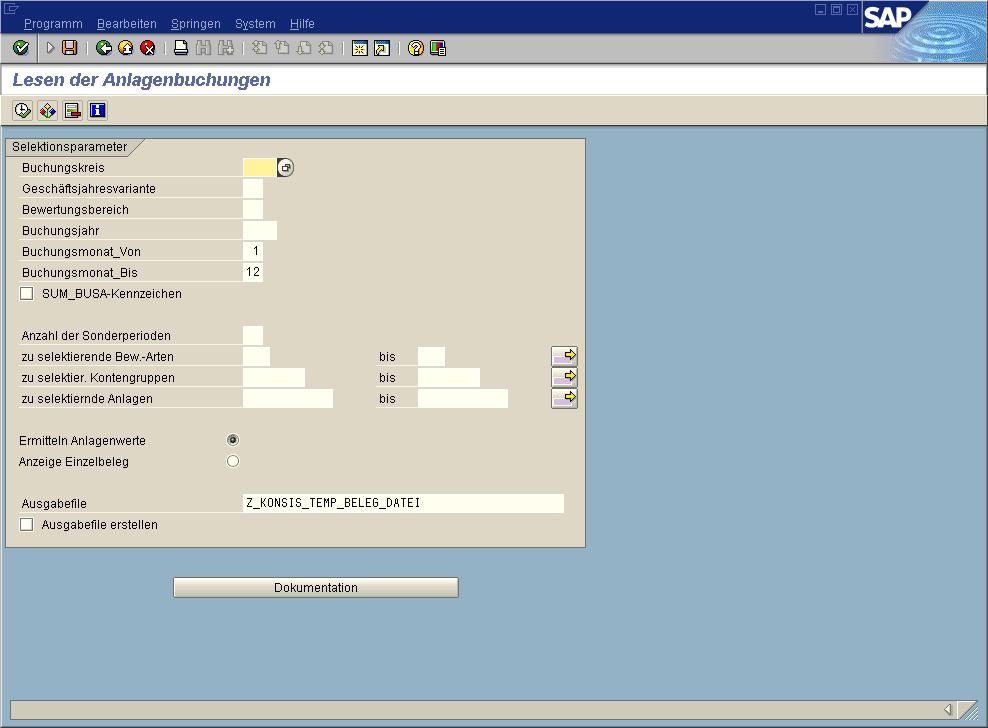This screenshot has height=728, width=988.
Task: Click the Bew.-Arten bis field
Action: (432, 356)
